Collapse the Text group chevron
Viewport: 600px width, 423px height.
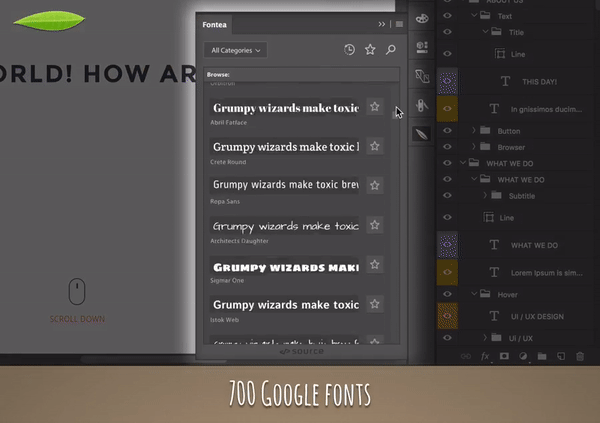pos(474,16)
